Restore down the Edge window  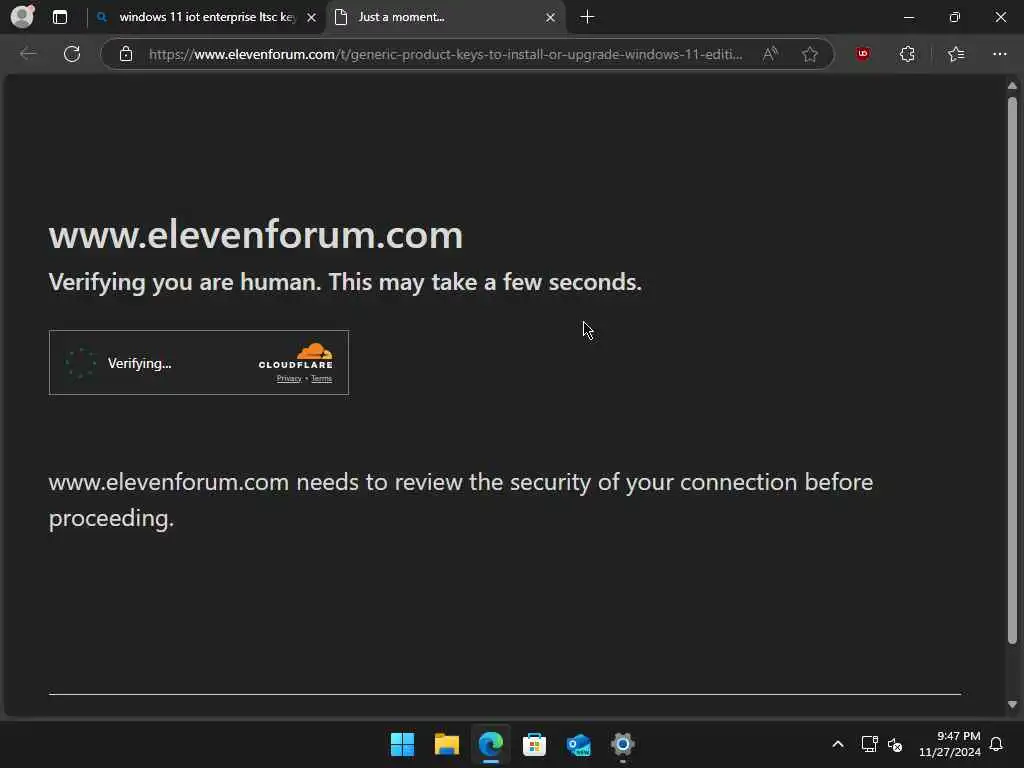coord(955,17)
